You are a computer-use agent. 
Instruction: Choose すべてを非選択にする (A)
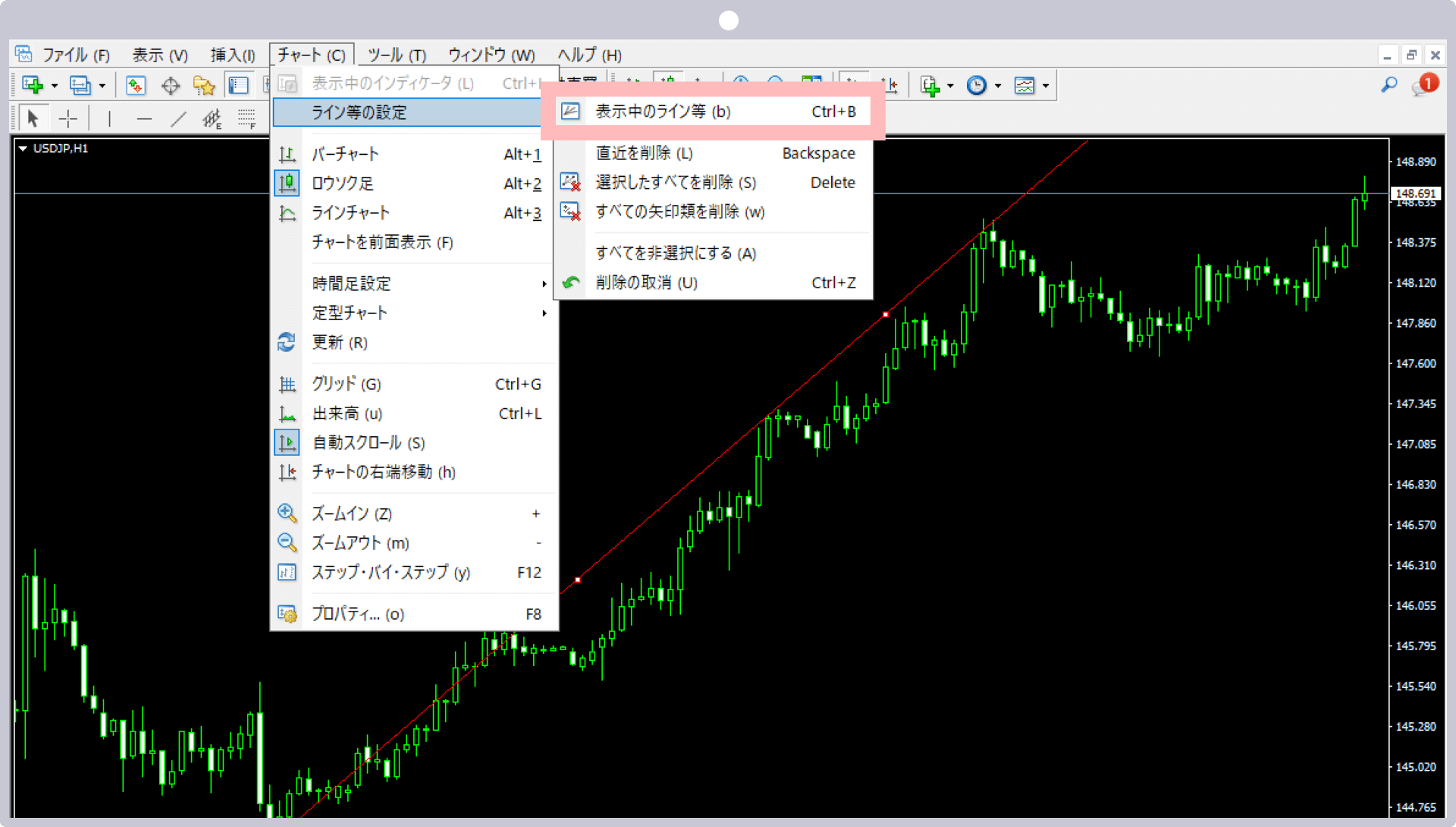pyautogui.click(x=713, y=253)
